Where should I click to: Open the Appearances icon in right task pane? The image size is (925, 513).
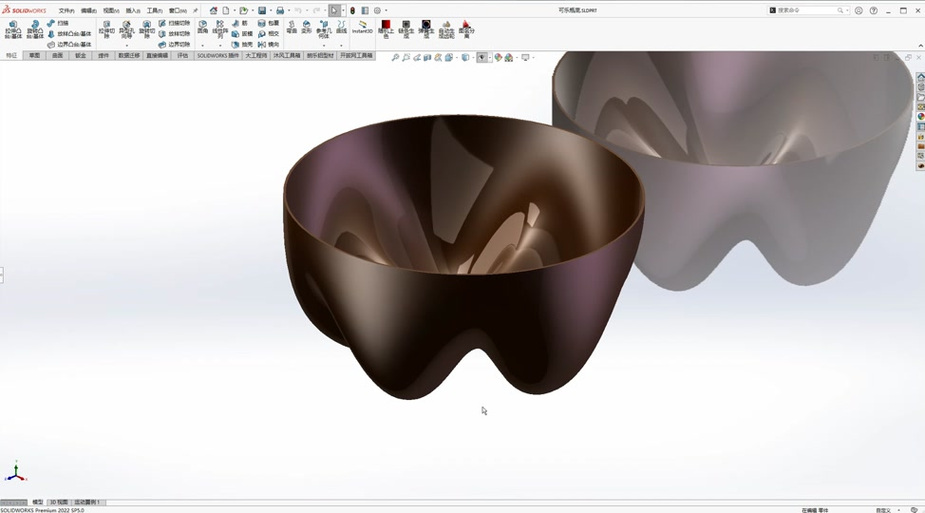click(920, 117)
